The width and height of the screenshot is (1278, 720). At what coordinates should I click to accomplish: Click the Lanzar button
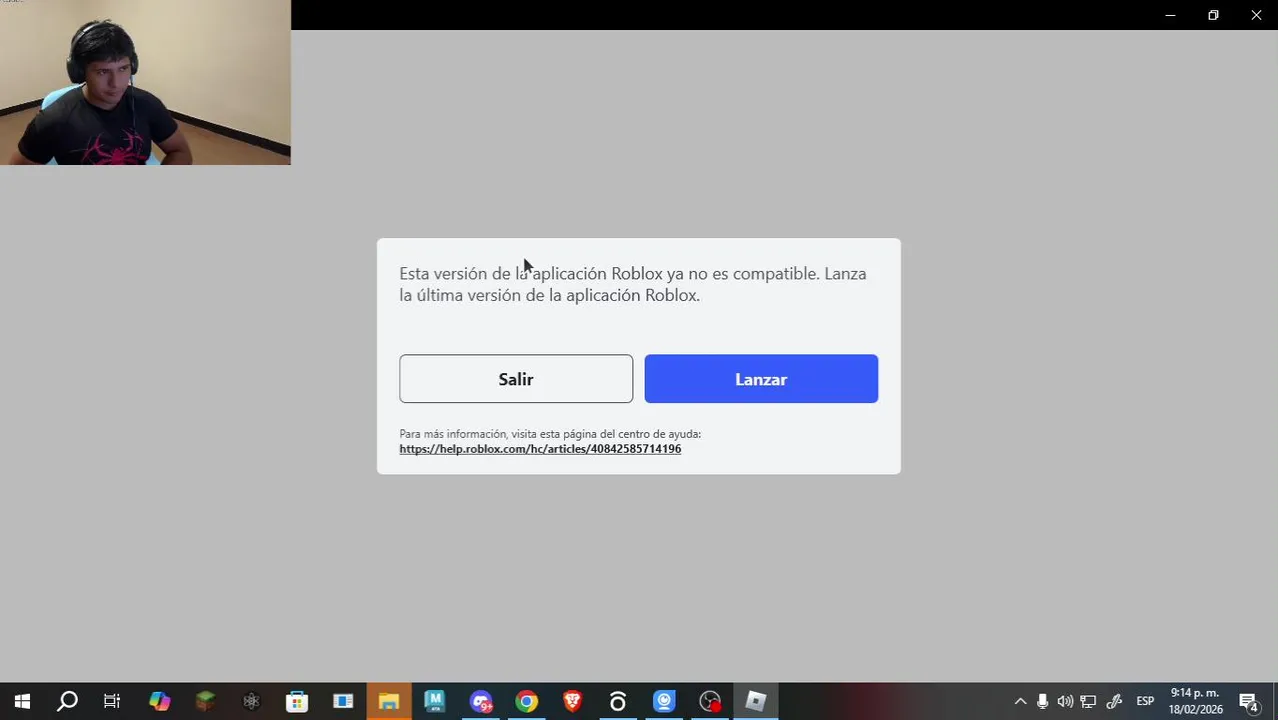click(761, 379)
